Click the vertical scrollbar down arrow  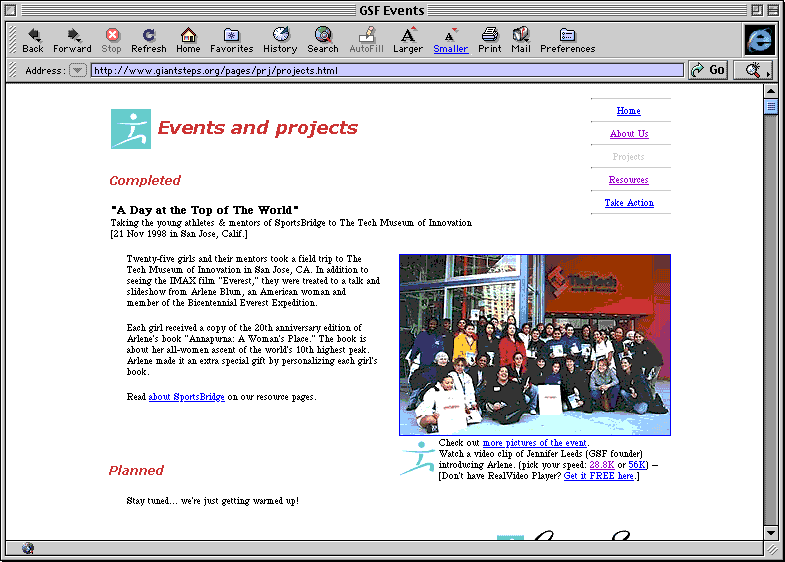click(771, 532)
